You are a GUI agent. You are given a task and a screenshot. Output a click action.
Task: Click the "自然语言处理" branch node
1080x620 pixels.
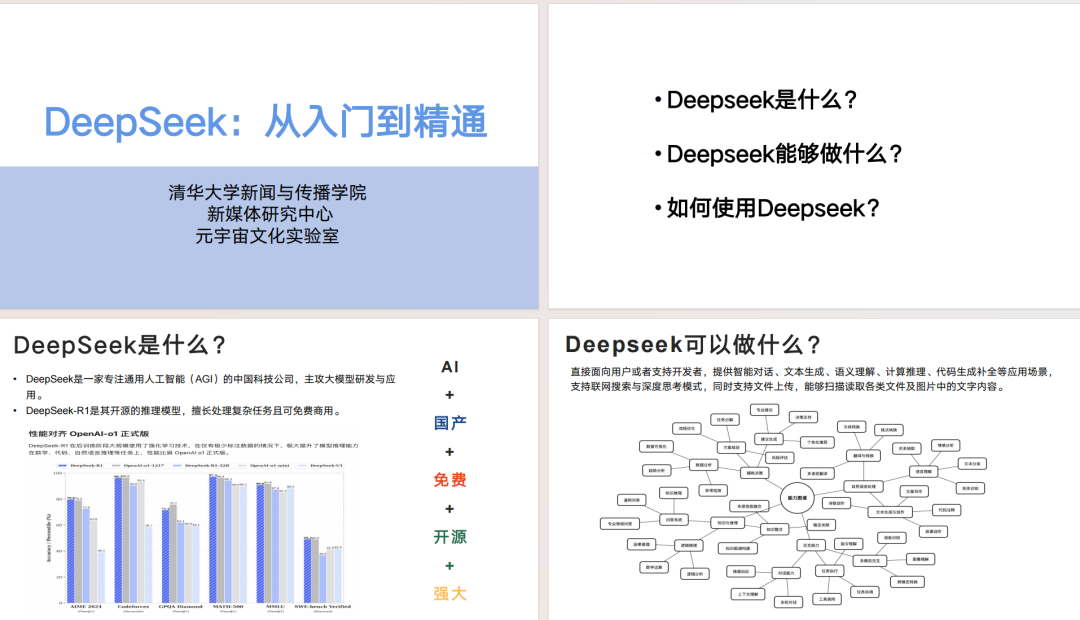pos(862,486)
